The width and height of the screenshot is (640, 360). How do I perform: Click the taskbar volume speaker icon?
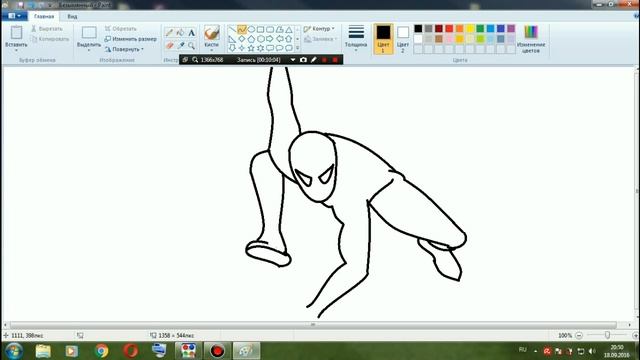click(x=592, y=351)
